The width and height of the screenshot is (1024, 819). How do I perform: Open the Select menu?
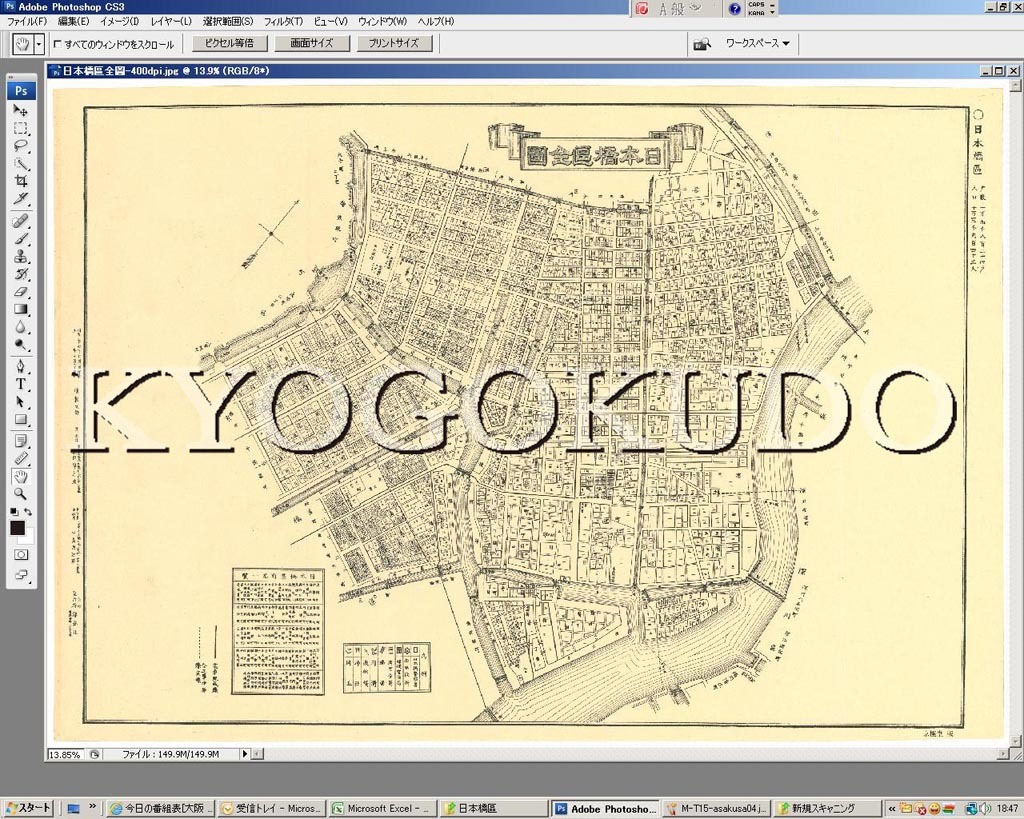click(x=228, y=21)
